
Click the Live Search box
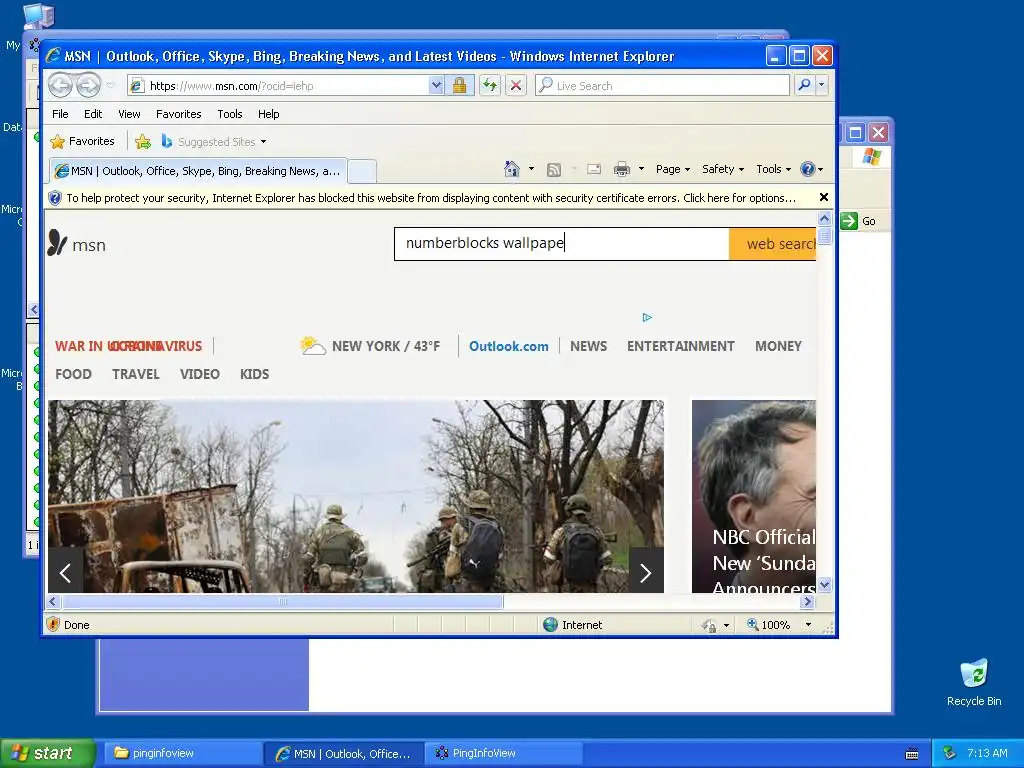point(662,86)
